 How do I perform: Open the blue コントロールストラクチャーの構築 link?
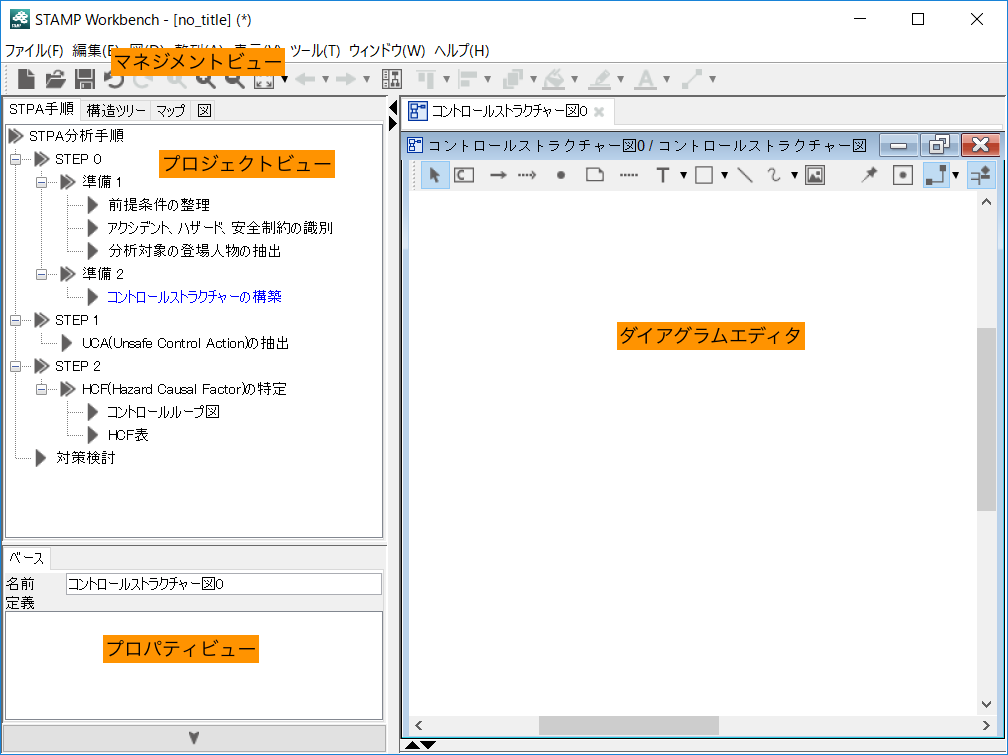click(x=194, y=296)
